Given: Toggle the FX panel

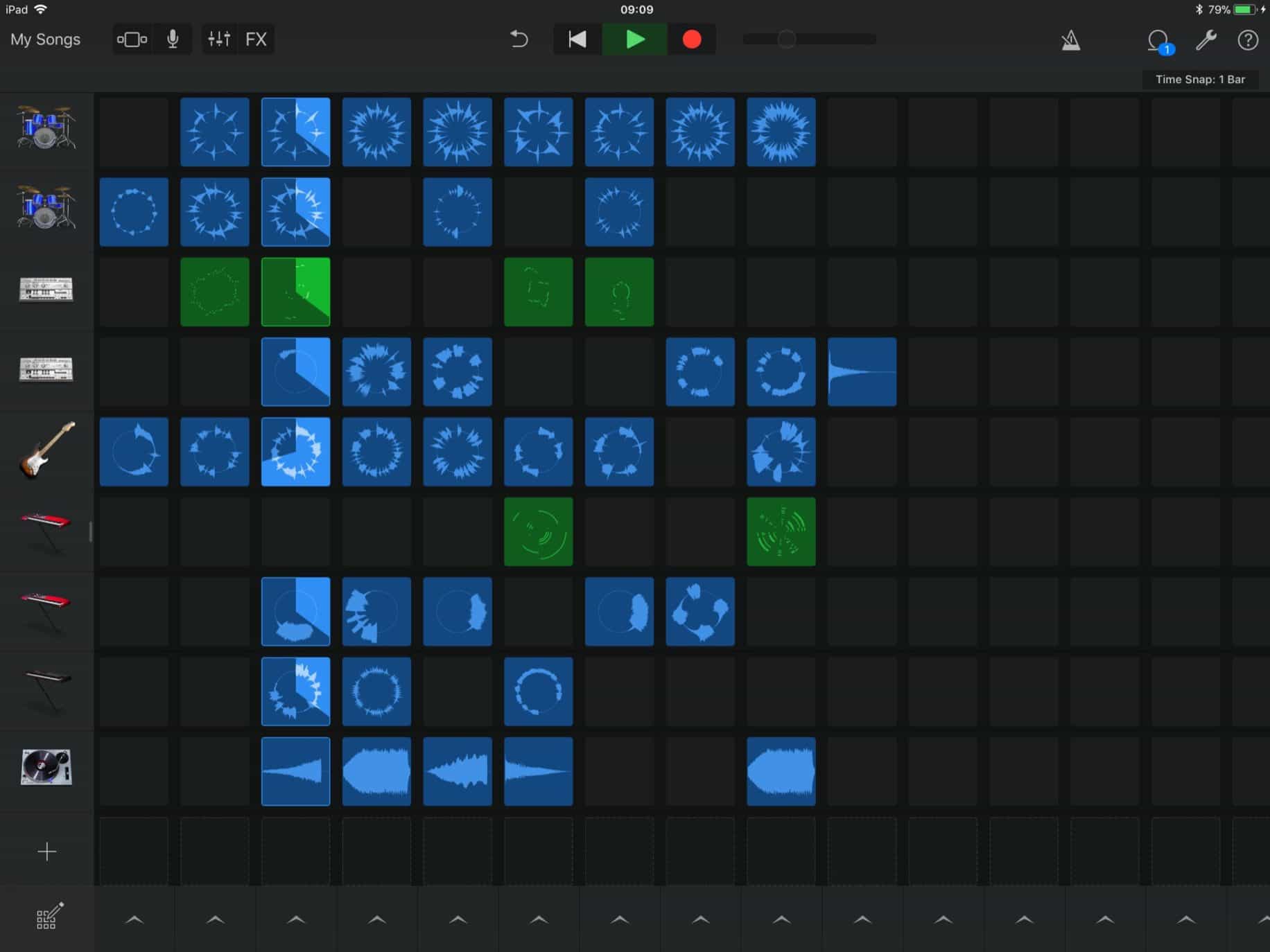Looking at the screenshot, I should pos(256,39).
